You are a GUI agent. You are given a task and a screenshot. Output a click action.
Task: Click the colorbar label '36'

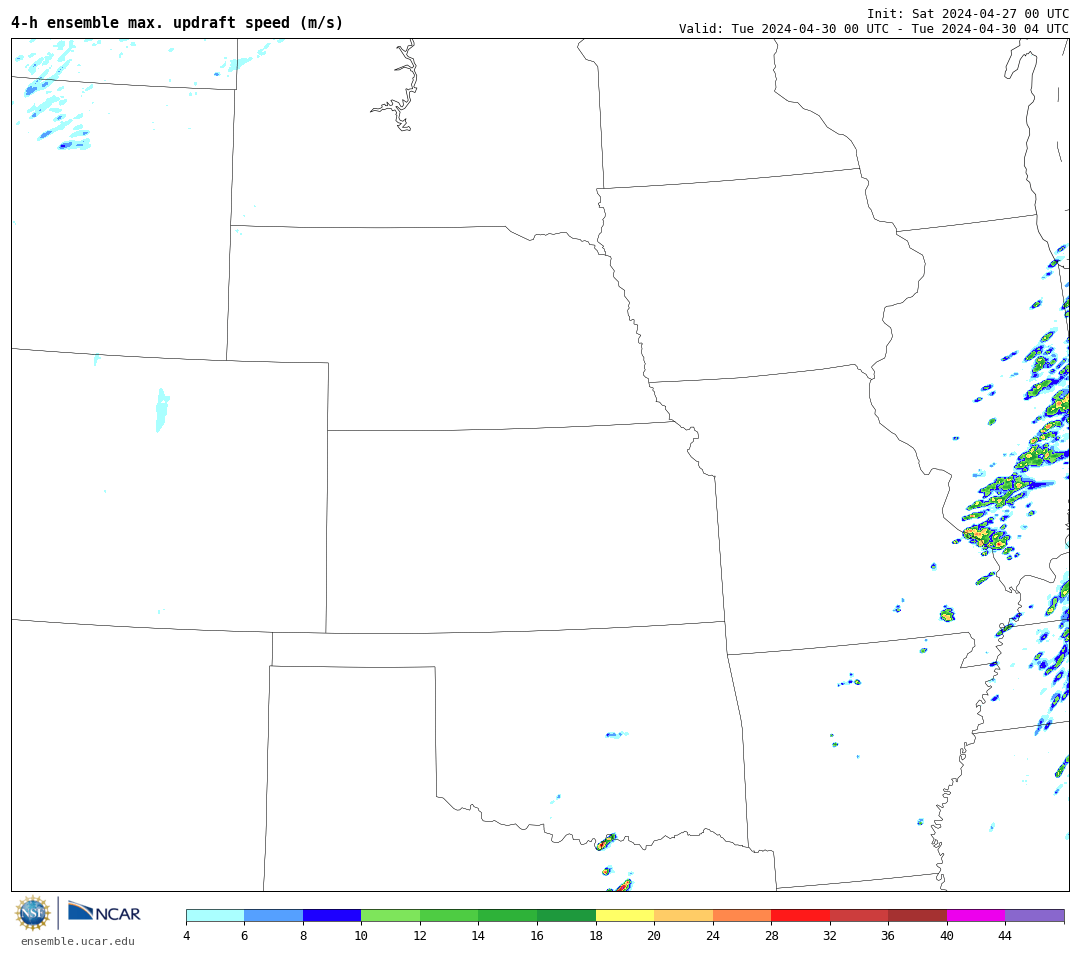pos(889,935)
